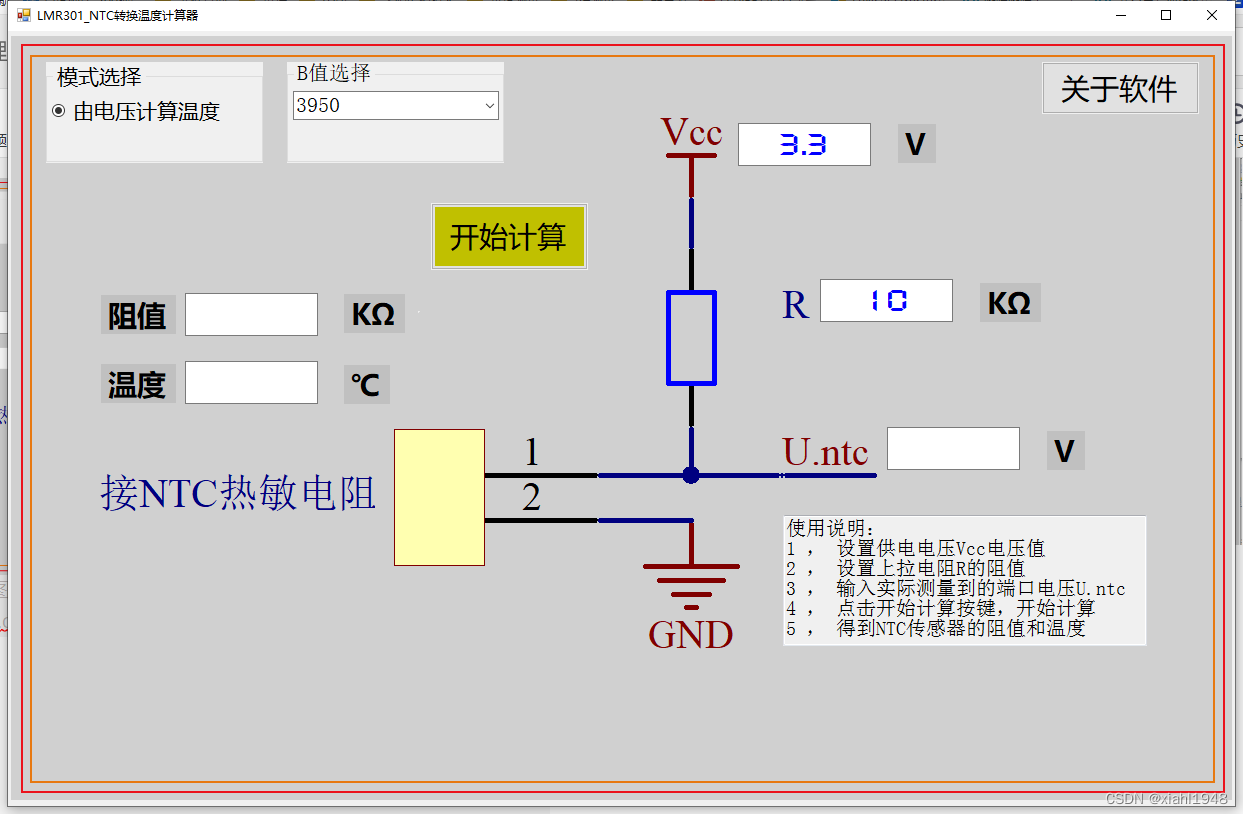The image size is (1243, 814).
Task: Click the B值选择 group title
Action: coord(333,73)
